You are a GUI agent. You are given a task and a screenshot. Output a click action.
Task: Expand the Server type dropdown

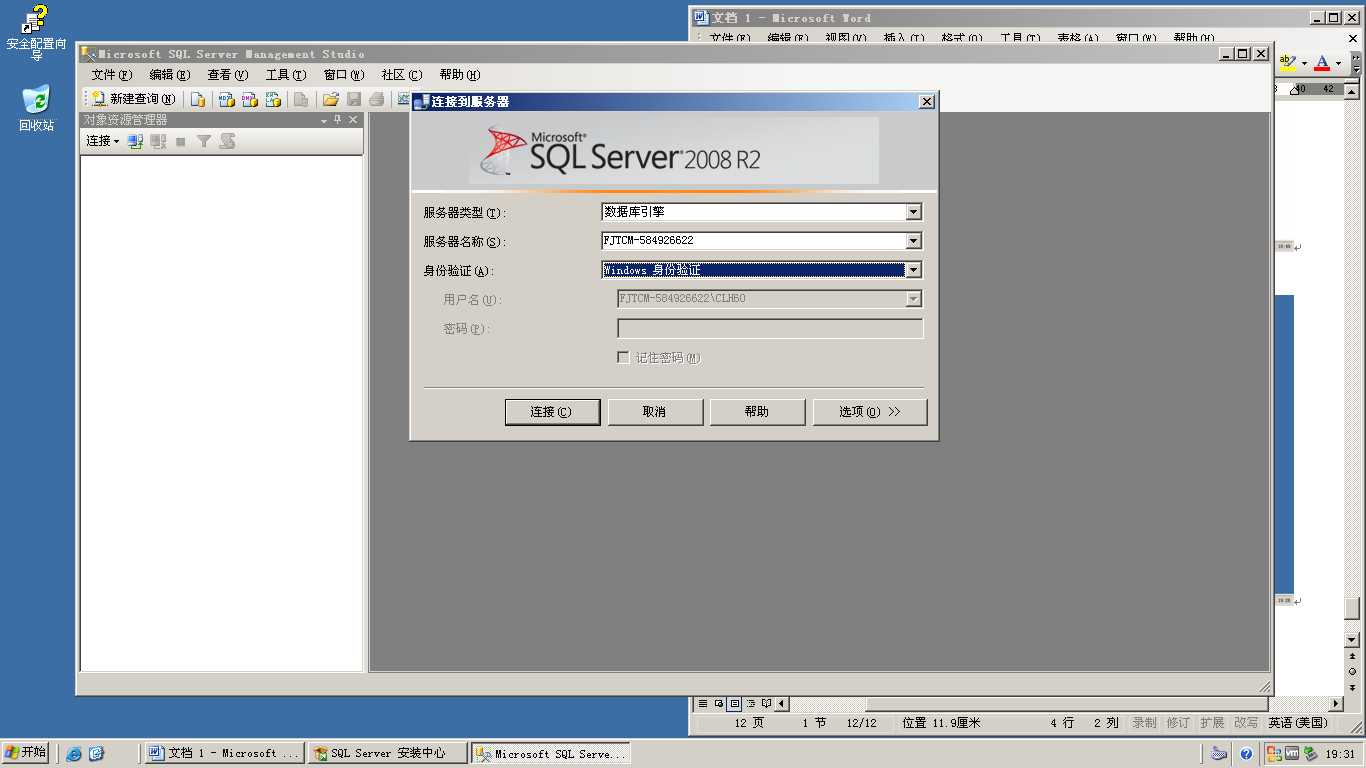[913, 212]
